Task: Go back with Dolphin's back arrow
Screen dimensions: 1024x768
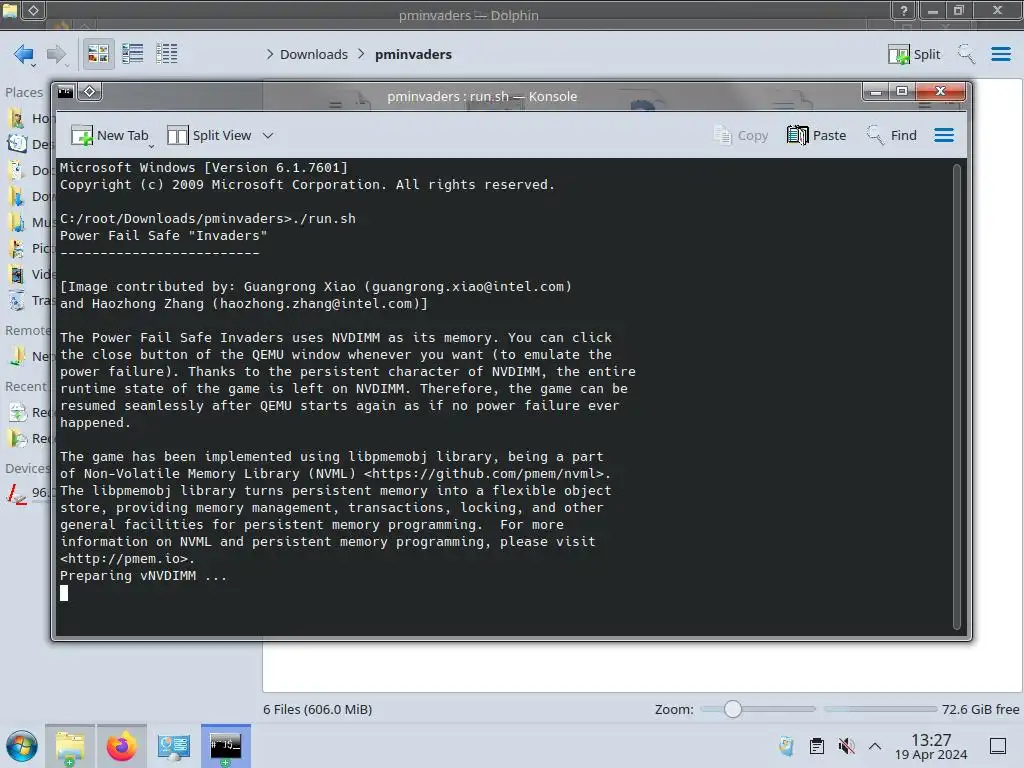Action: click(24, 54)
